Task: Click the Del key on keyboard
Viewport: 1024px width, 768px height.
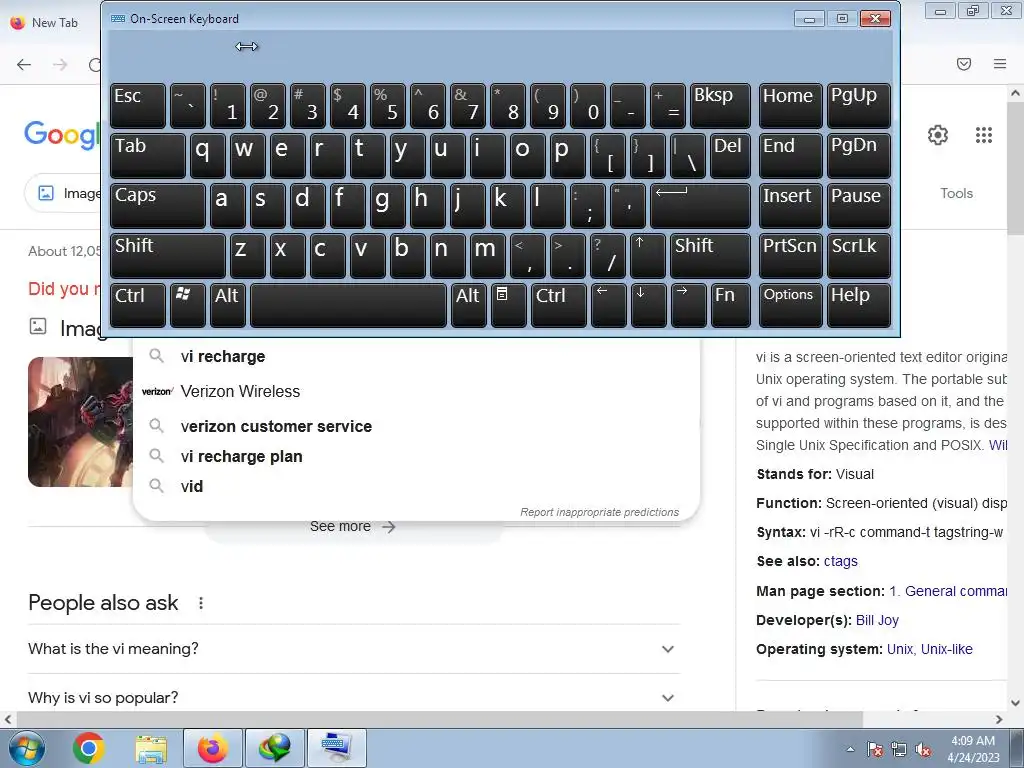Action: coord(731,155)
